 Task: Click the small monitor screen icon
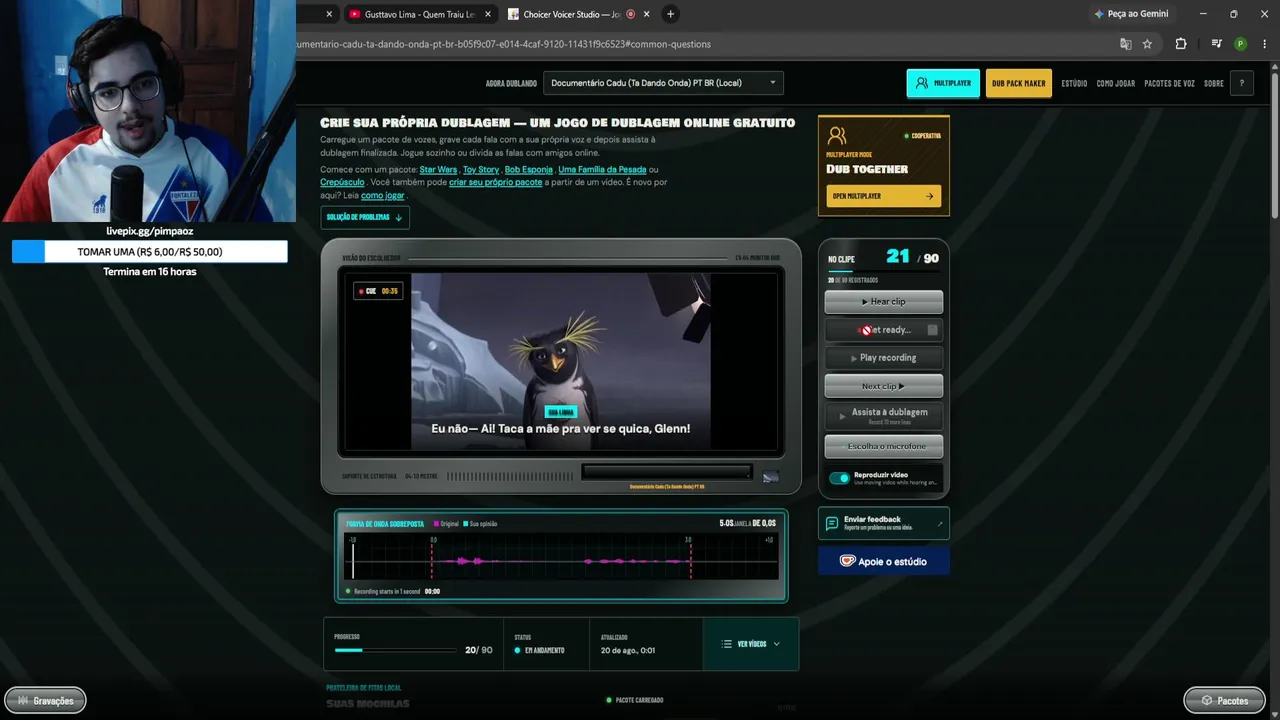coord(771,477)
